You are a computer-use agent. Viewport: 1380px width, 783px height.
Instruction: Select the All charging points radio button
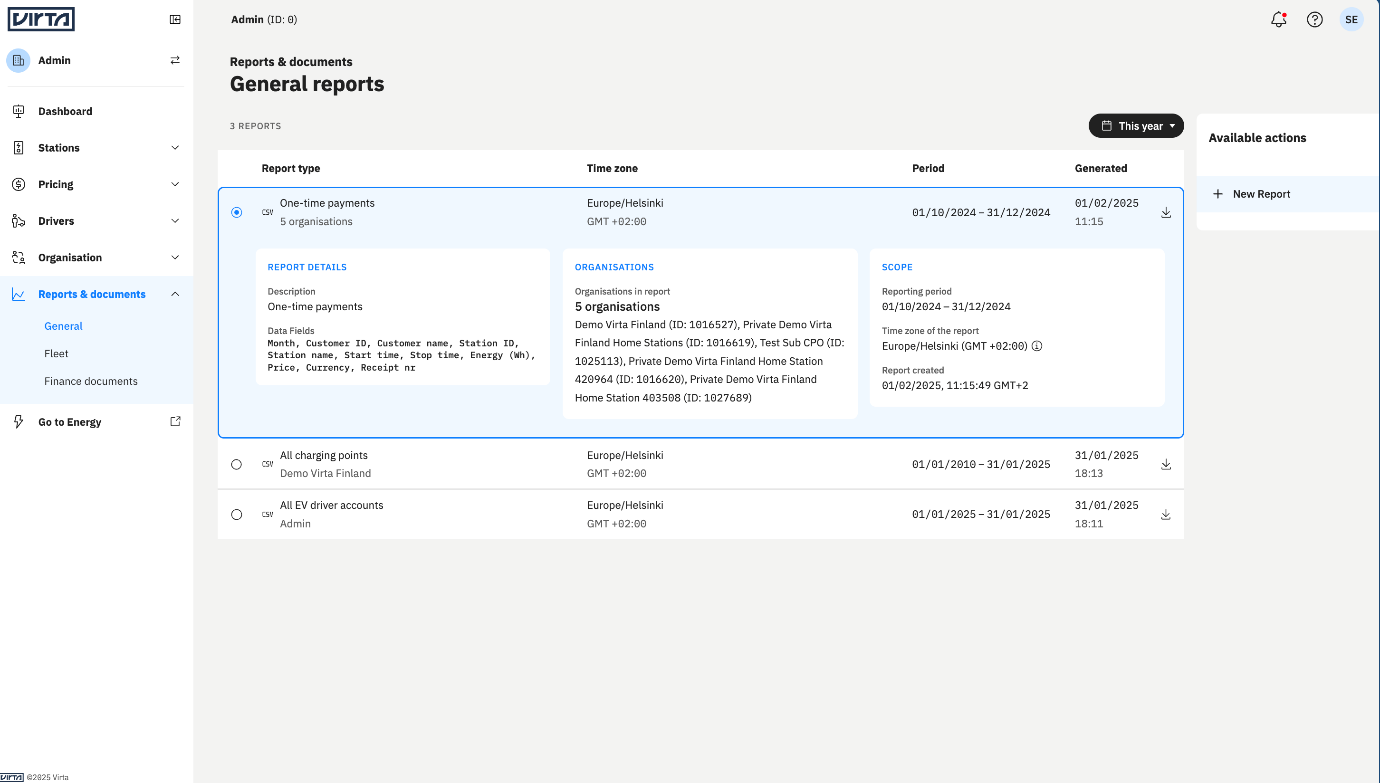(x=236, y=464)
